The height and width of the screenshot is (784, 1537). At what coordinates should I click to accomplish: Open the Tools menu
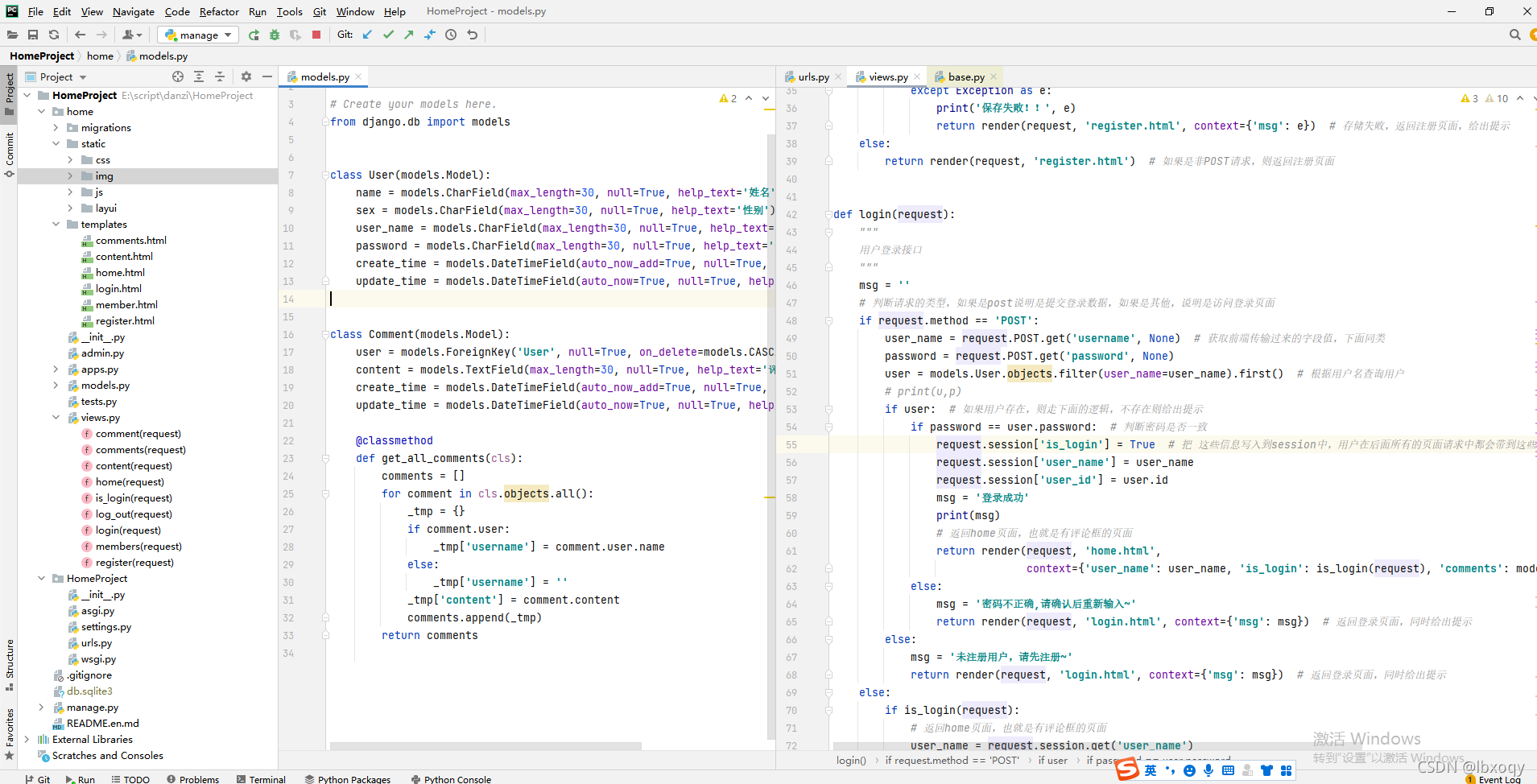tap(289, 11)
